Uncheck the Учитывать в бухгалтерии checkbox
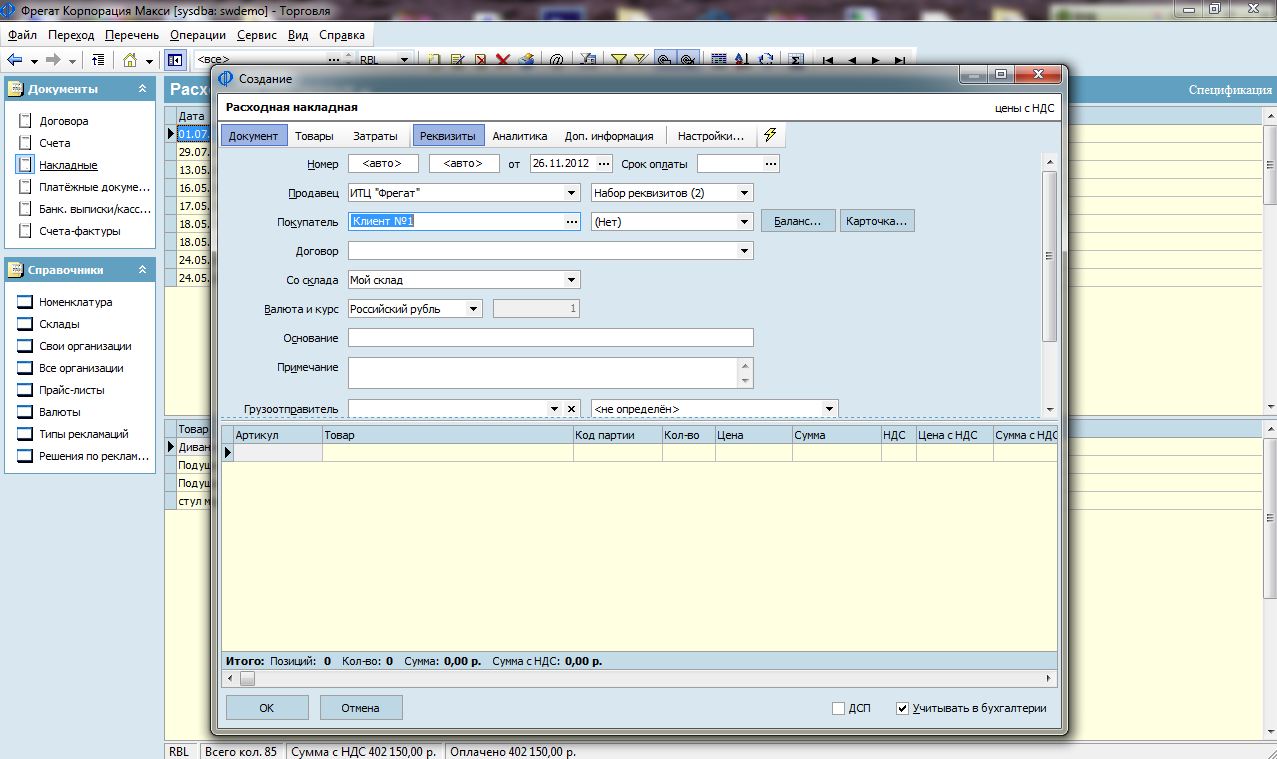The width and height of the screenshot is (1277, 759). [x=903, y=708]
